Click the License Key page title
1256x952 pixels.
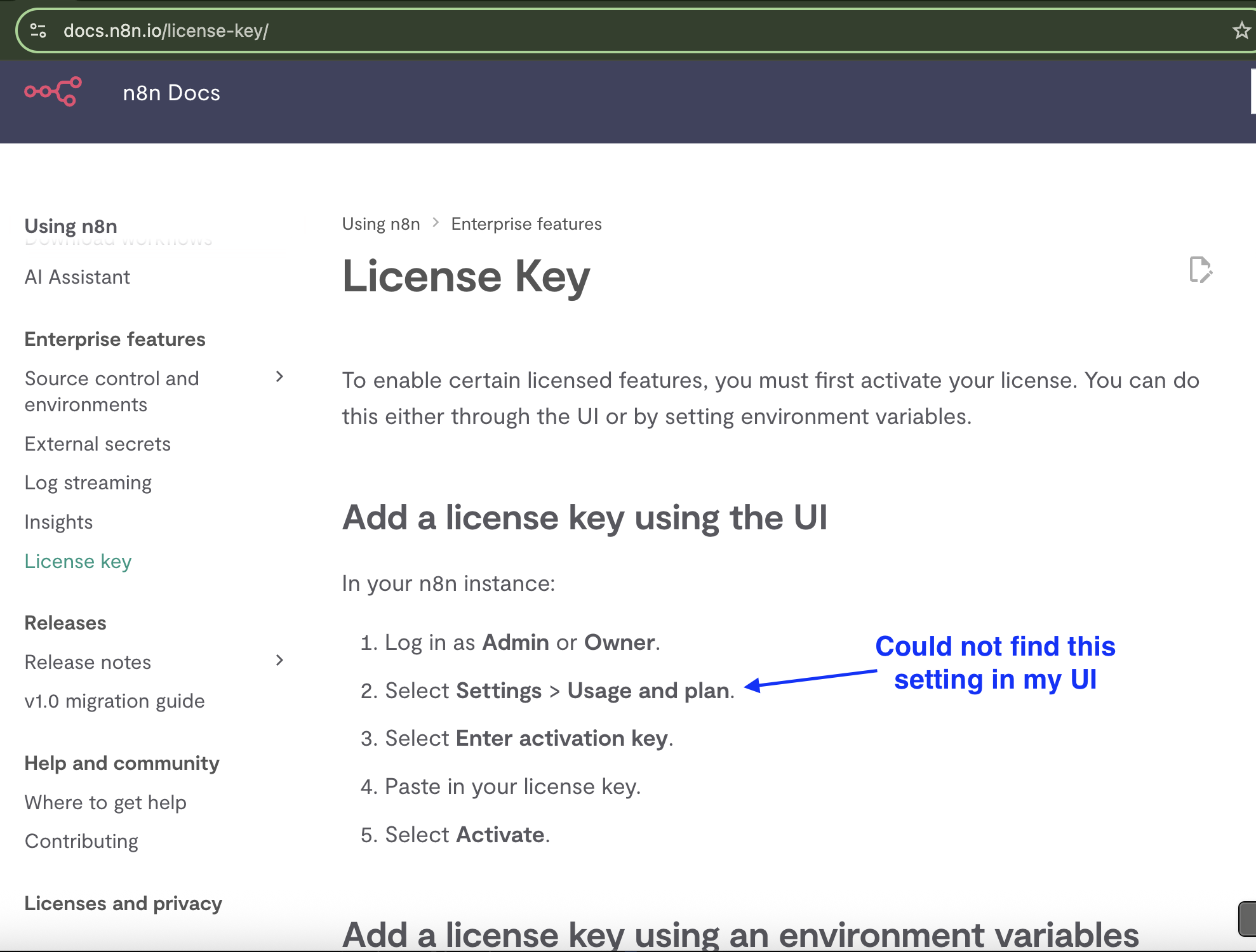click(466, 277)
